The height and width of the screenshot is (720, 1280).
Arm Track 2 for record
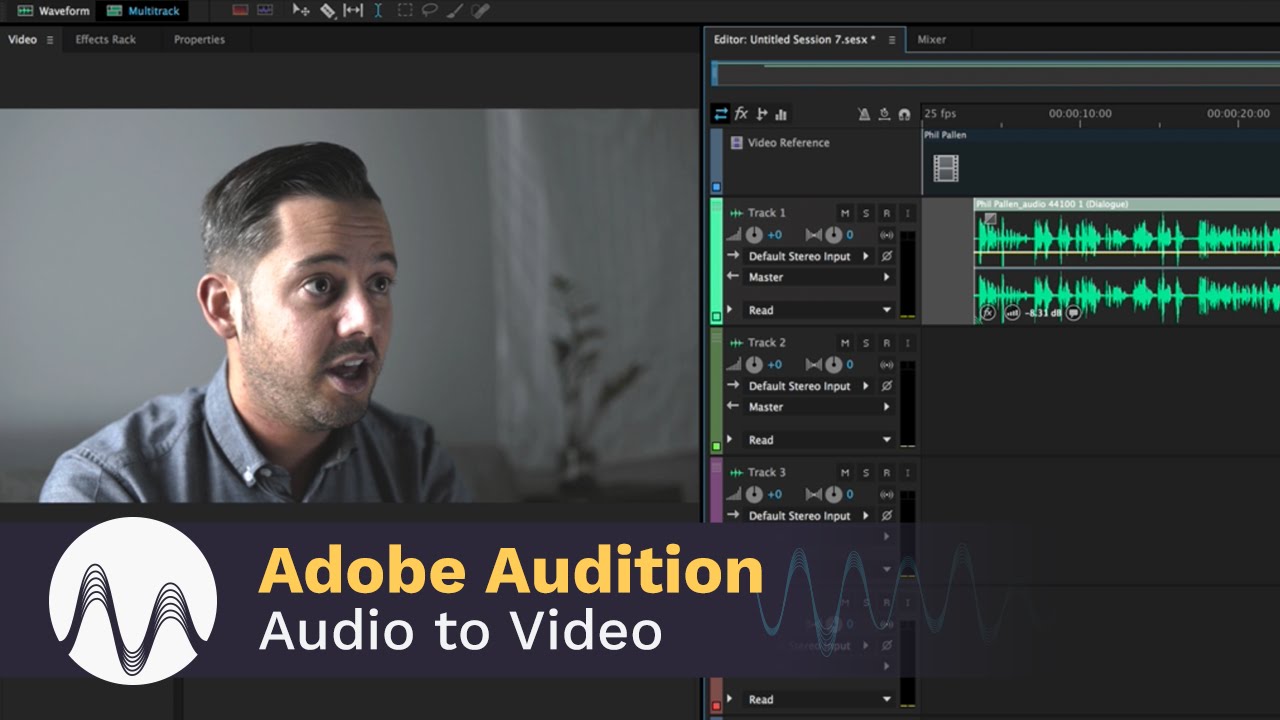pos(887,343)
